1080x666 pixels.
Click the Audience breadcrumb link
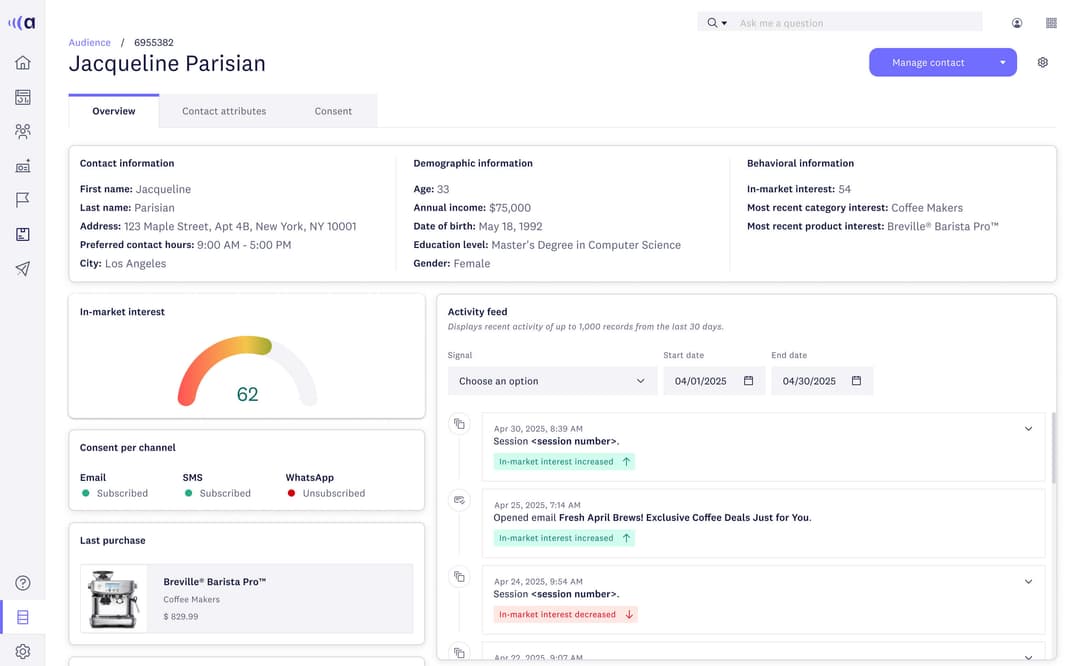click(x=89, y=42)
